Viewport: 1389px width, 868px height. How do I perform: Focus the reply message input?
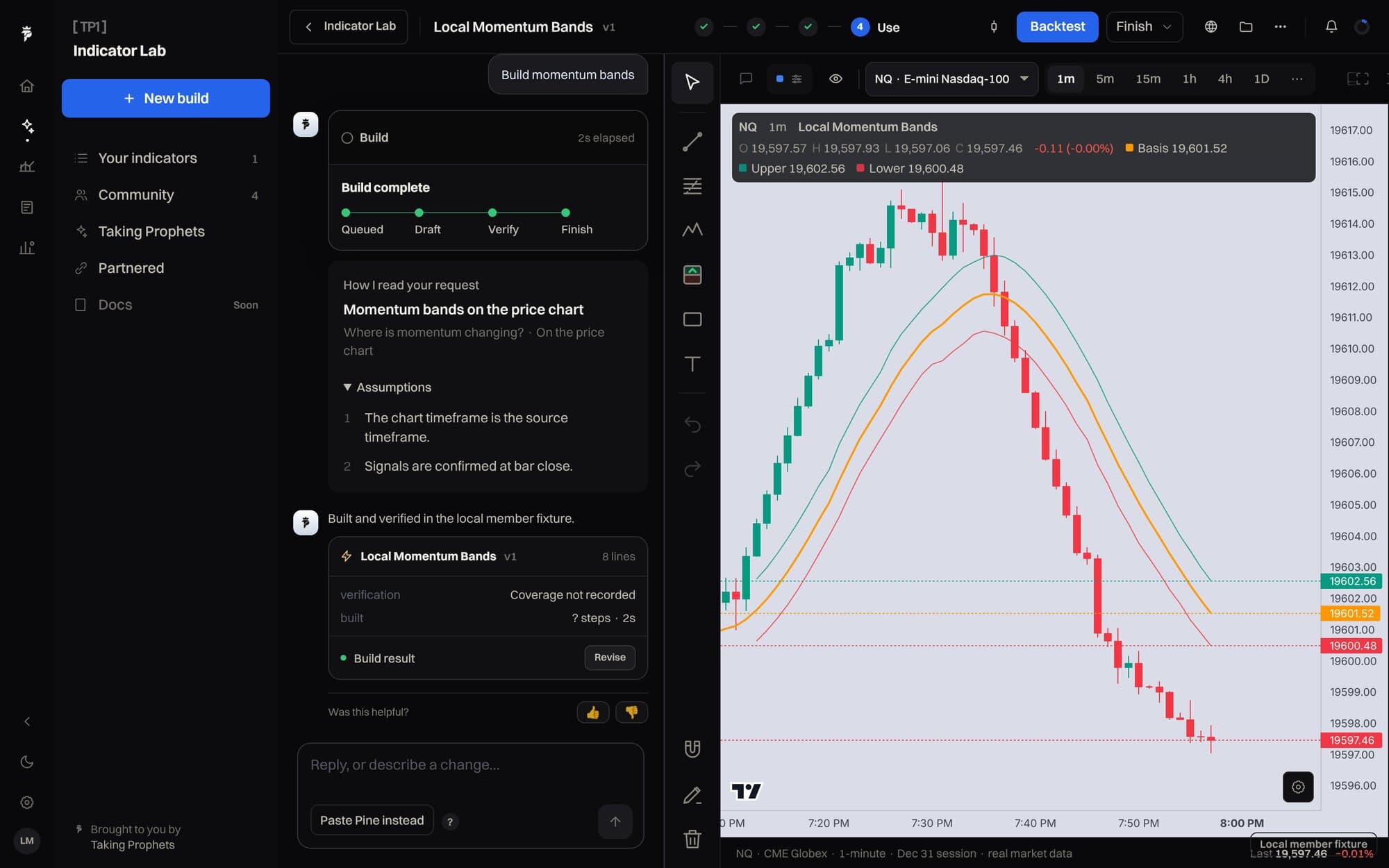(x=470, y=765)
